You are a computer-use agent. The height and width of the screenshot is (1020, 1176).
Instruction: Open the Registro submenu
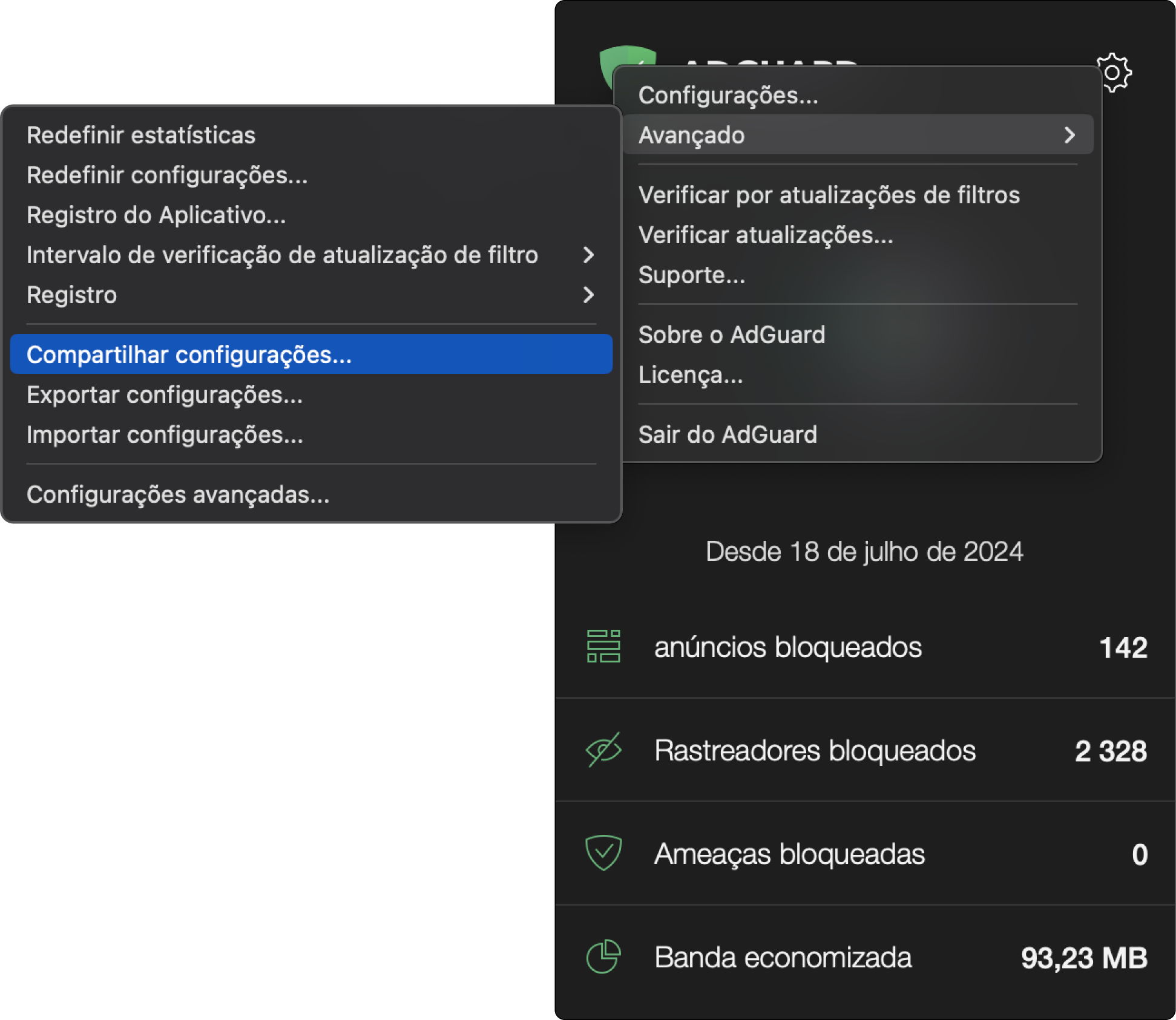coord(311,295)
